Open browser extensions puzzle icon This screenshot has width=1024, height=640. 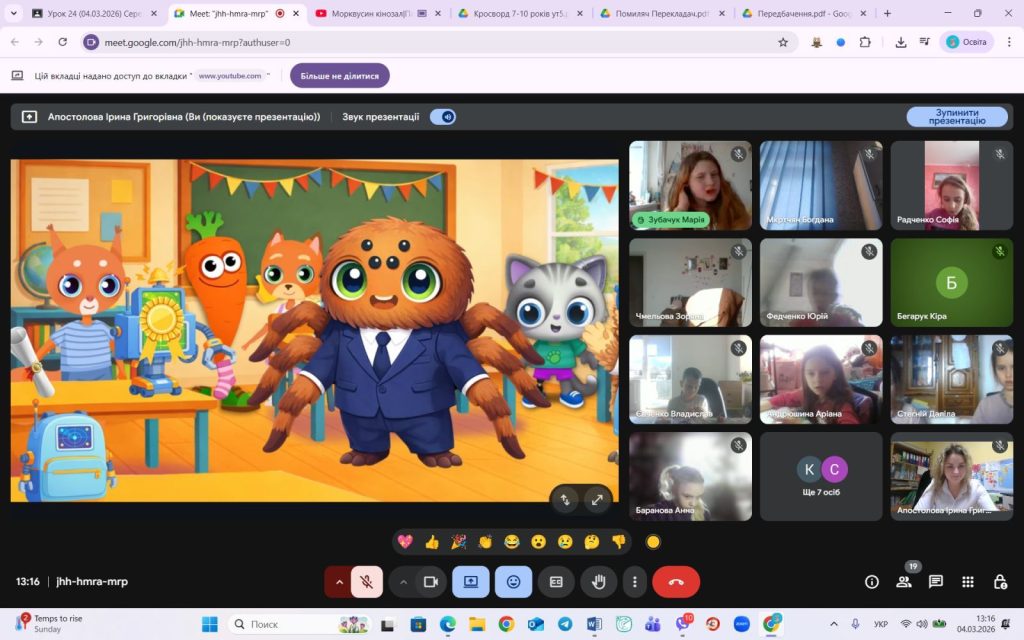coord(865,42)
